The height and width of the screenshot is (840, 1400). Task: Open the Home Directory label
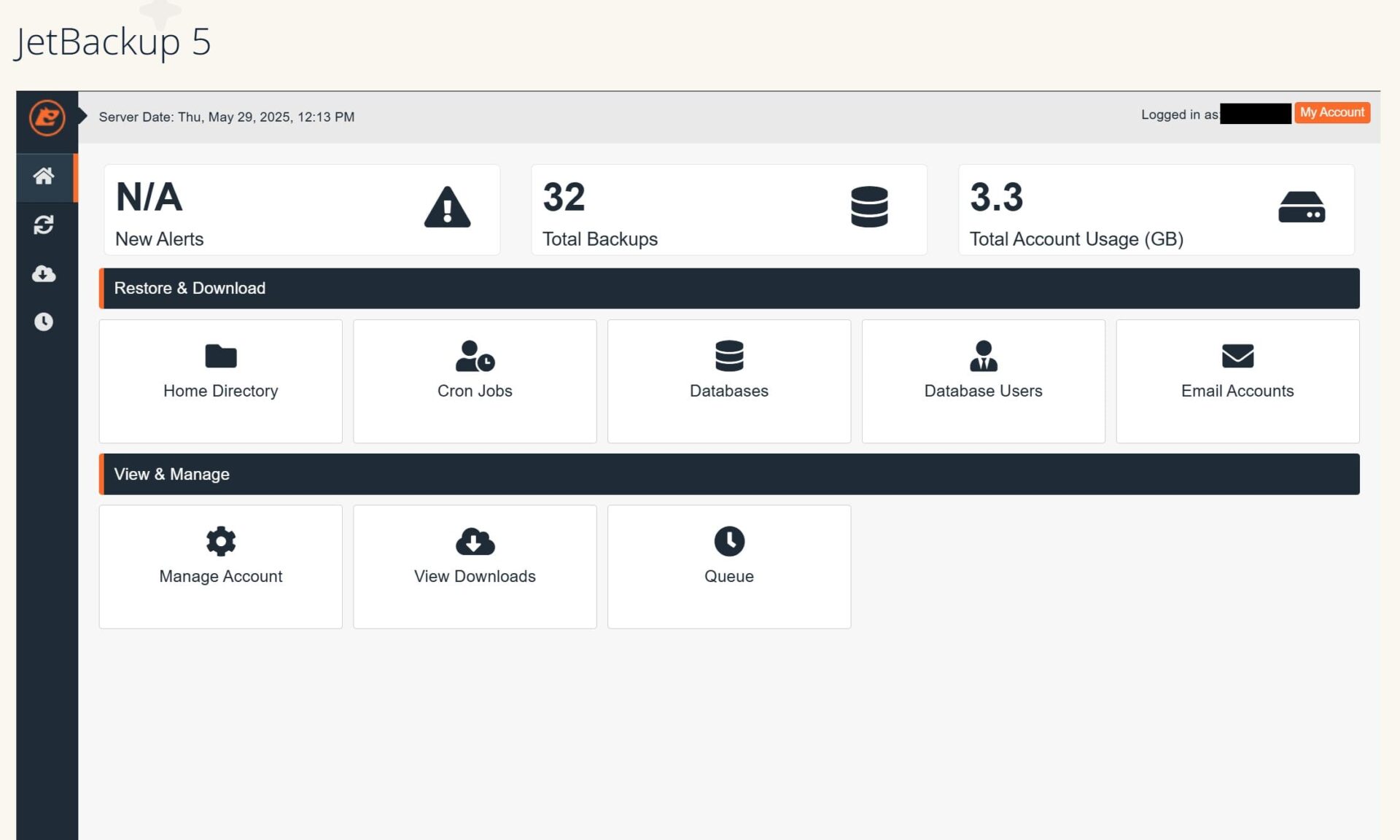pos(221,391)
